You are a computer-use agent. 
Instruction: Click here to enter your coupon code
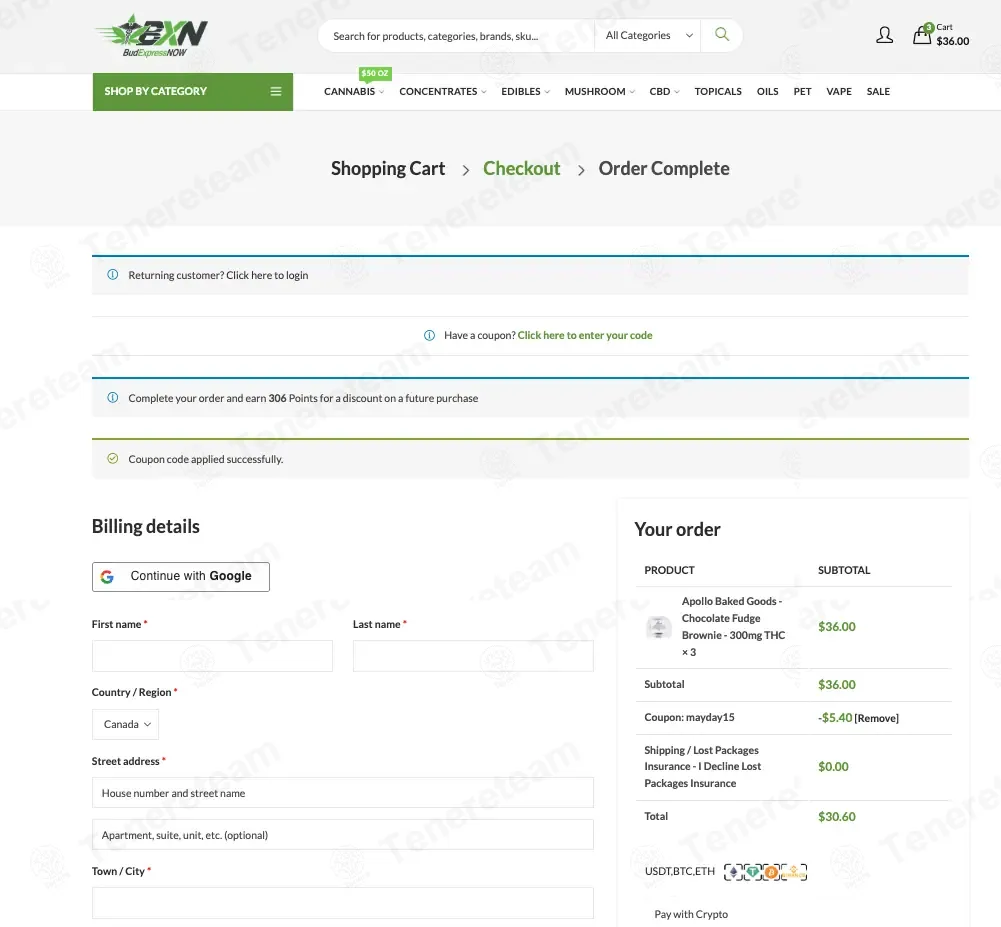point(585,335)
